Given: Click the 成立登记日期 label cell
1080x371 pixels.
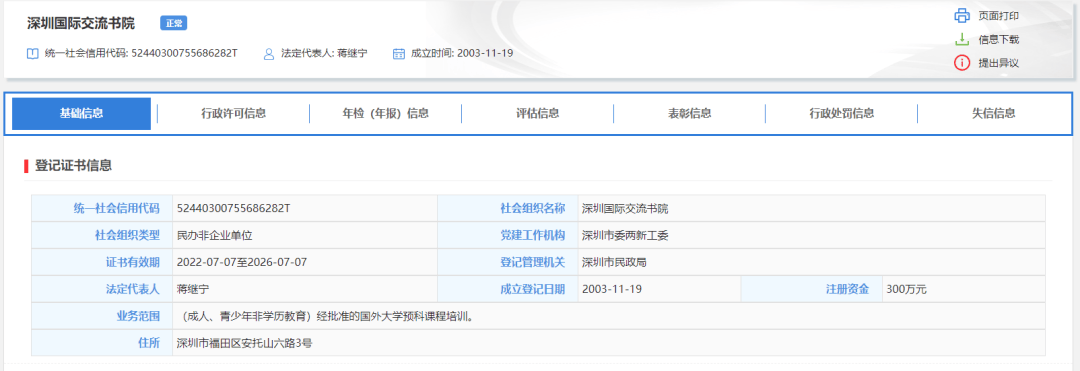Looking at the screenshot, I should point(508,289).
